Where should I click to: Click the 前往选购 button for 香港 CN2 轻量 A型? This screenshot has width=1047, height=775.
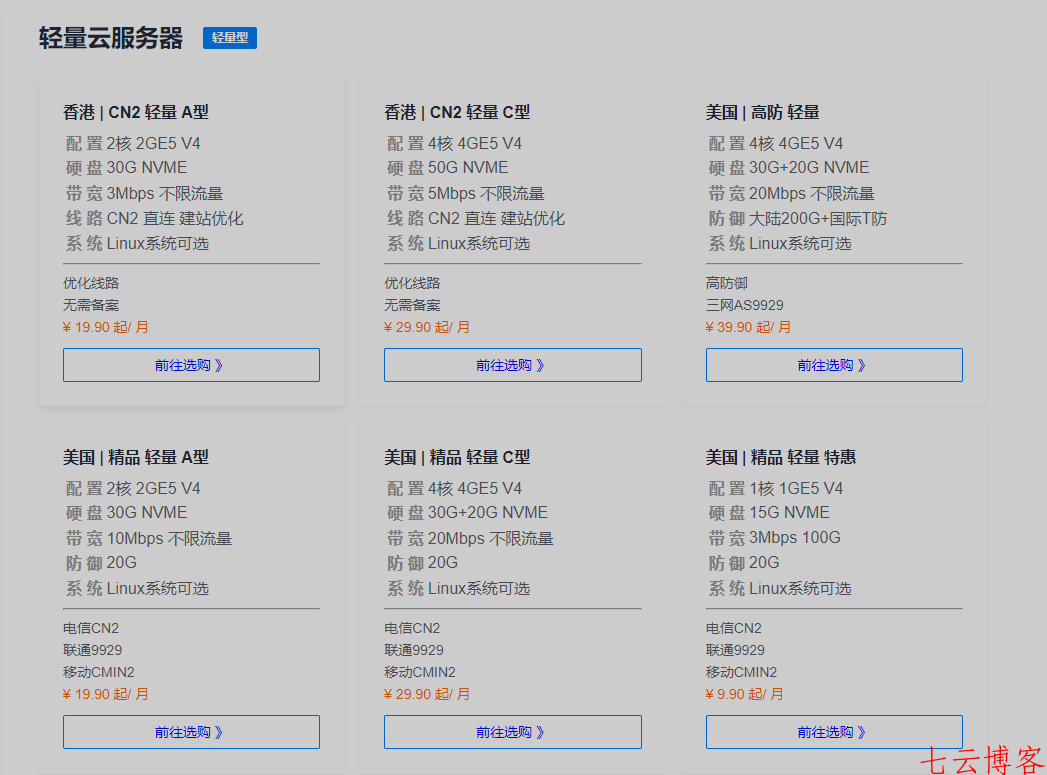tap(191, 364)
